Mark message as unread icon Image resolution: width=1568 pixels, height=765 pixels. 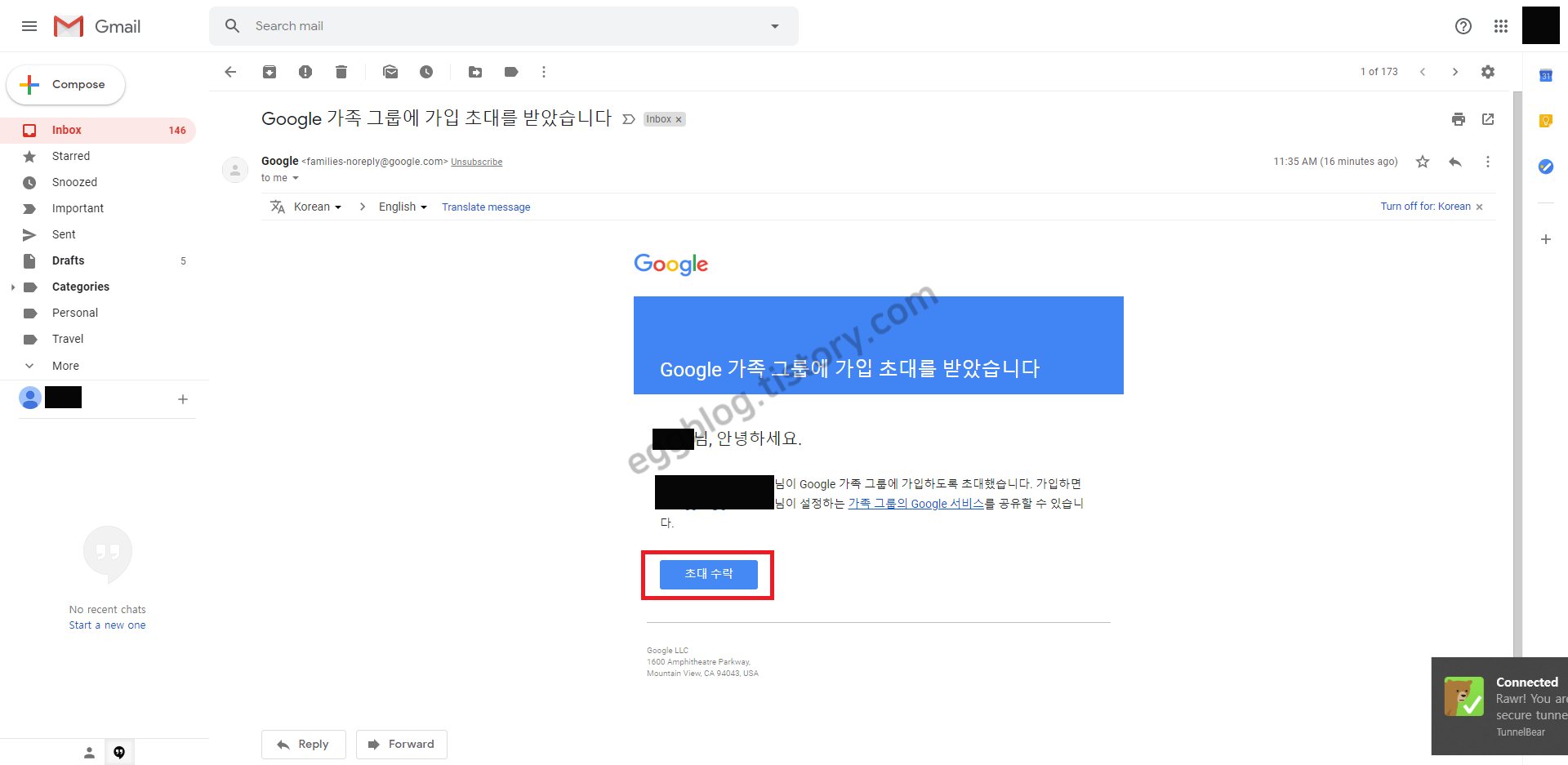pyautogui.click(x=390, y=72)
